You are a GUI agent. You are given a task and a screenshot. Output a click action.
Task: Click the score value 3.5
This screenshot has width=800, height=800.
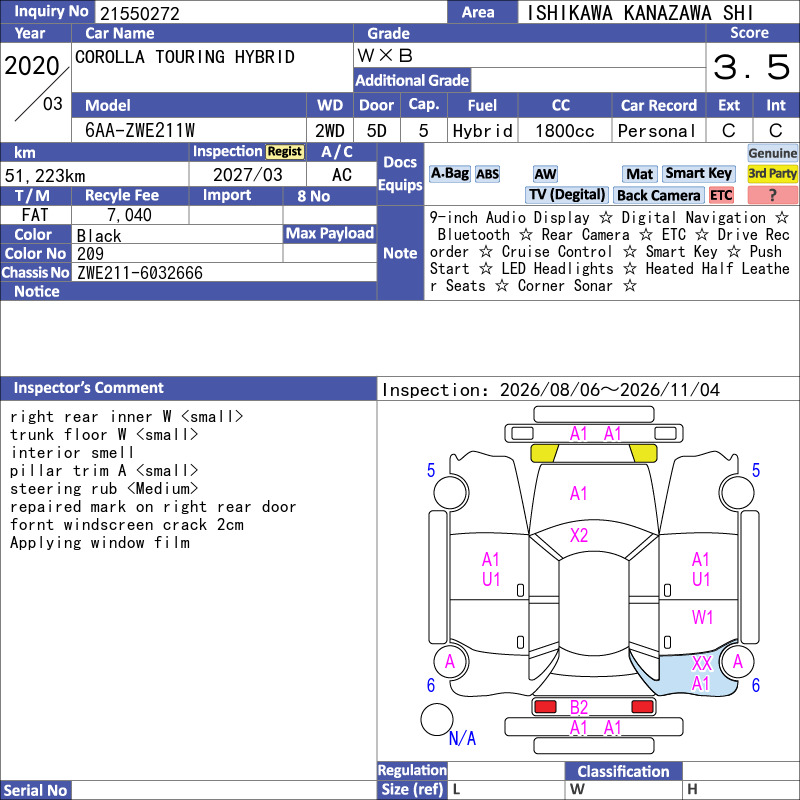click(752, 67)
